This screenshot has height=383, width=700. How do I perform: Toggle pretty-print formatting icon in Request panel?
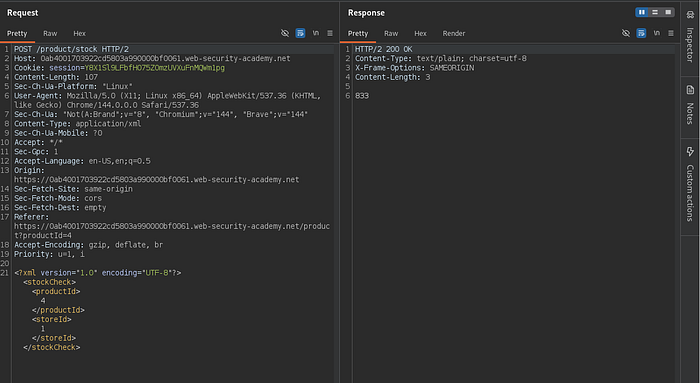click(300, 33)
